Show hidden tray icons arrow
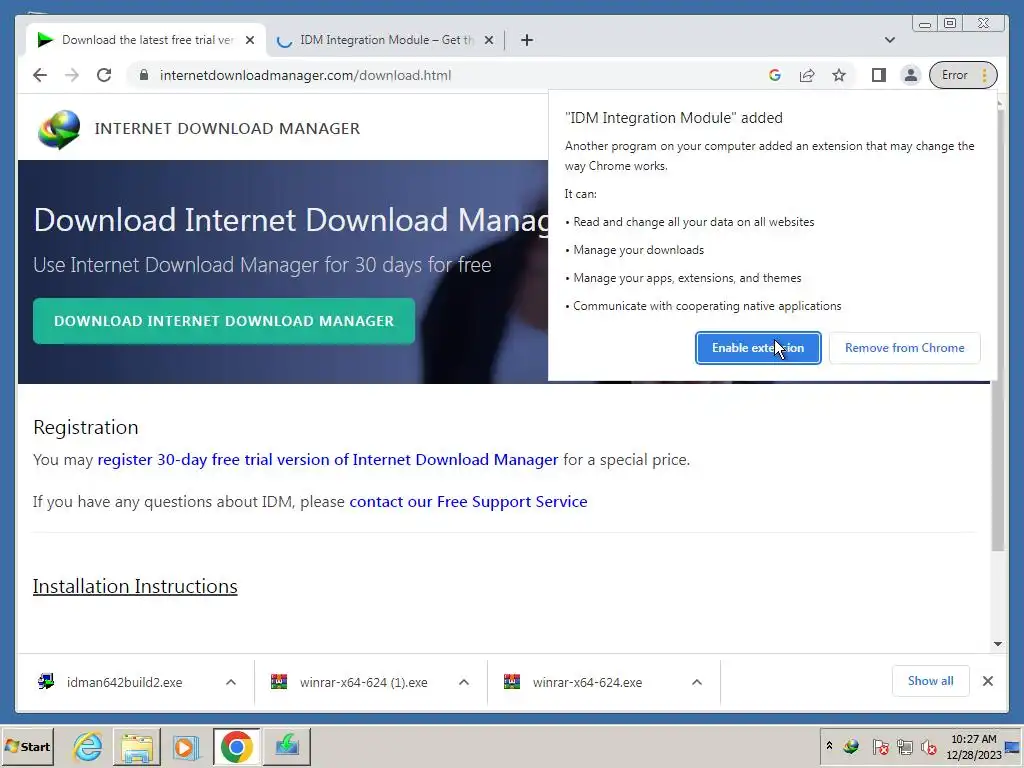1024x768 pixels. point(829,746)
